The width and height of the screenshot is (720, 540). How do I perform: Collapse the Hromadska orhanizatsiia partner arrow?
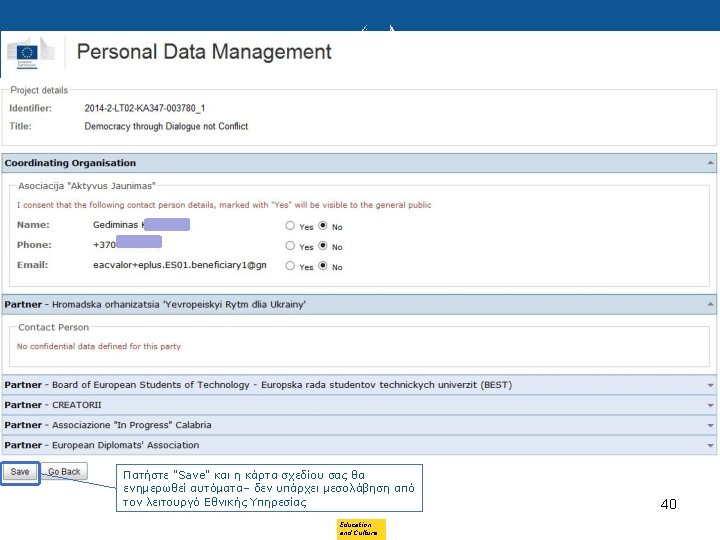(710, 304)
